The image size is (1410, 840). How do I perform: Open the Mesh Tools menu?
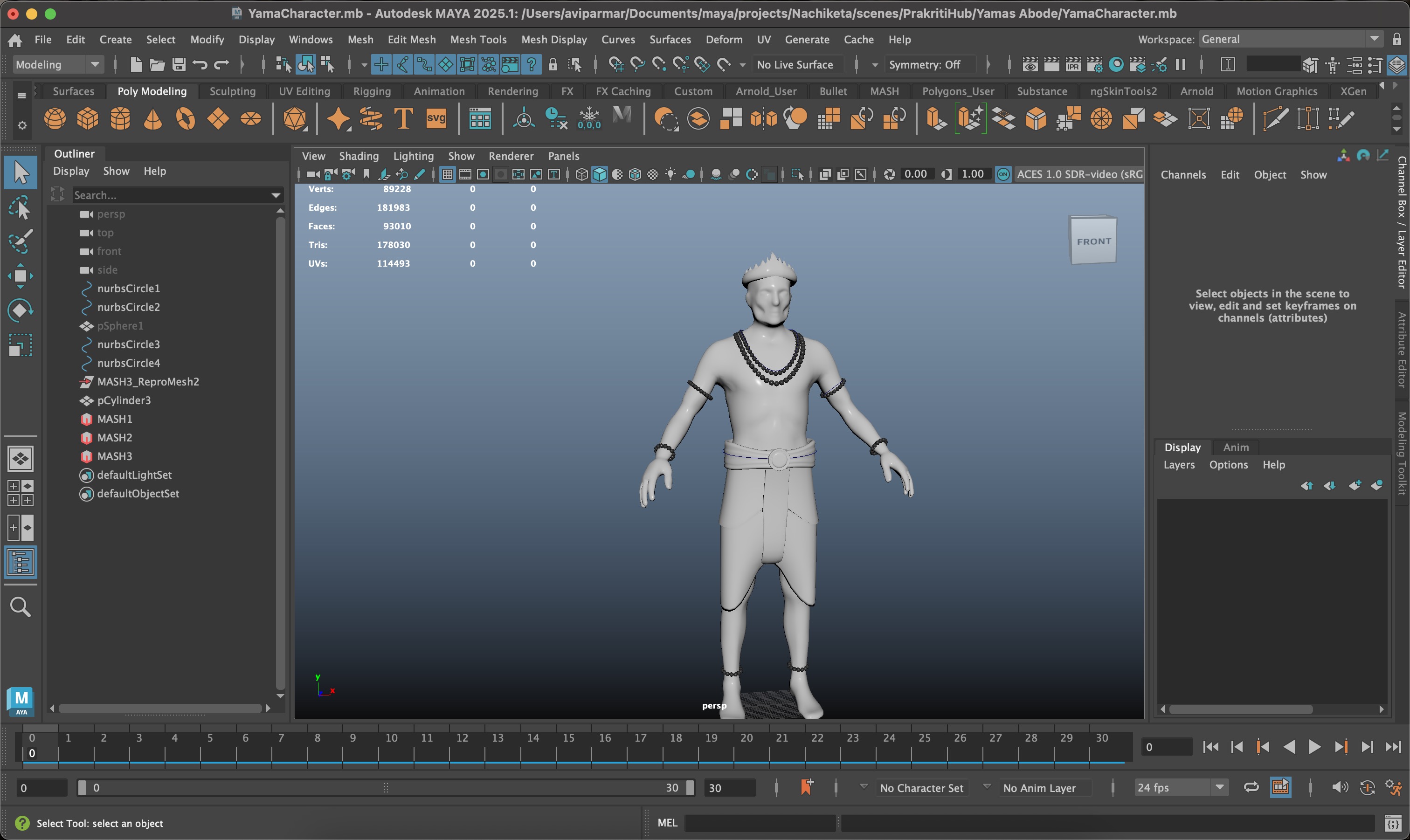click(478, 39)
